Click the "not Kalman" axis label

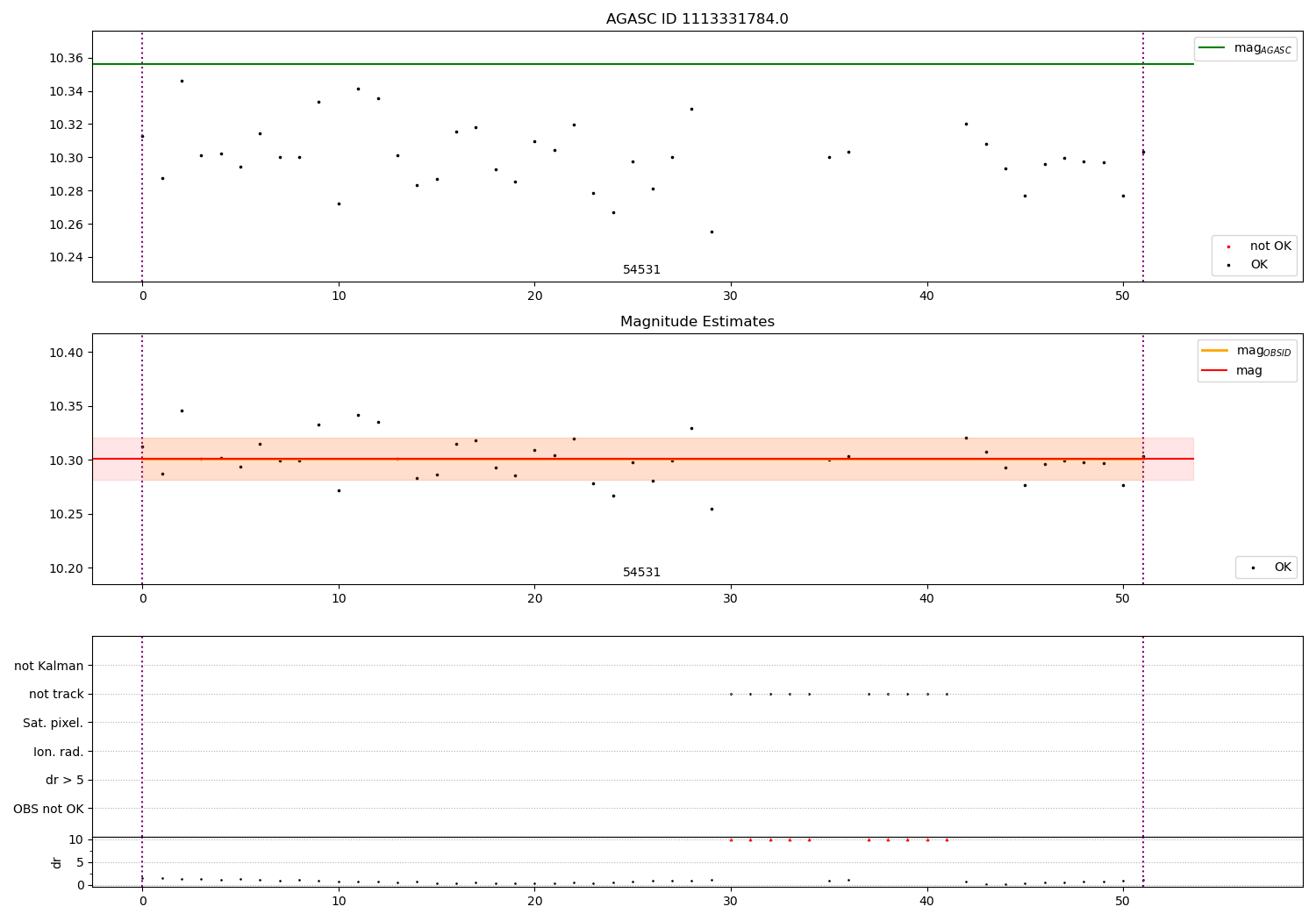49,666
